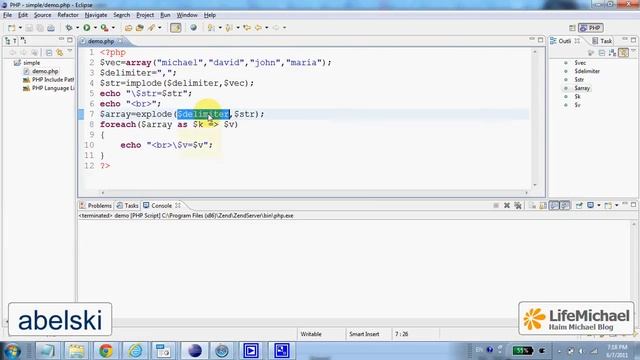This screenshot has height=360, width=640.
Task: Click the Search flashlight toolbar icon
Action: click(x=152, y=28)
